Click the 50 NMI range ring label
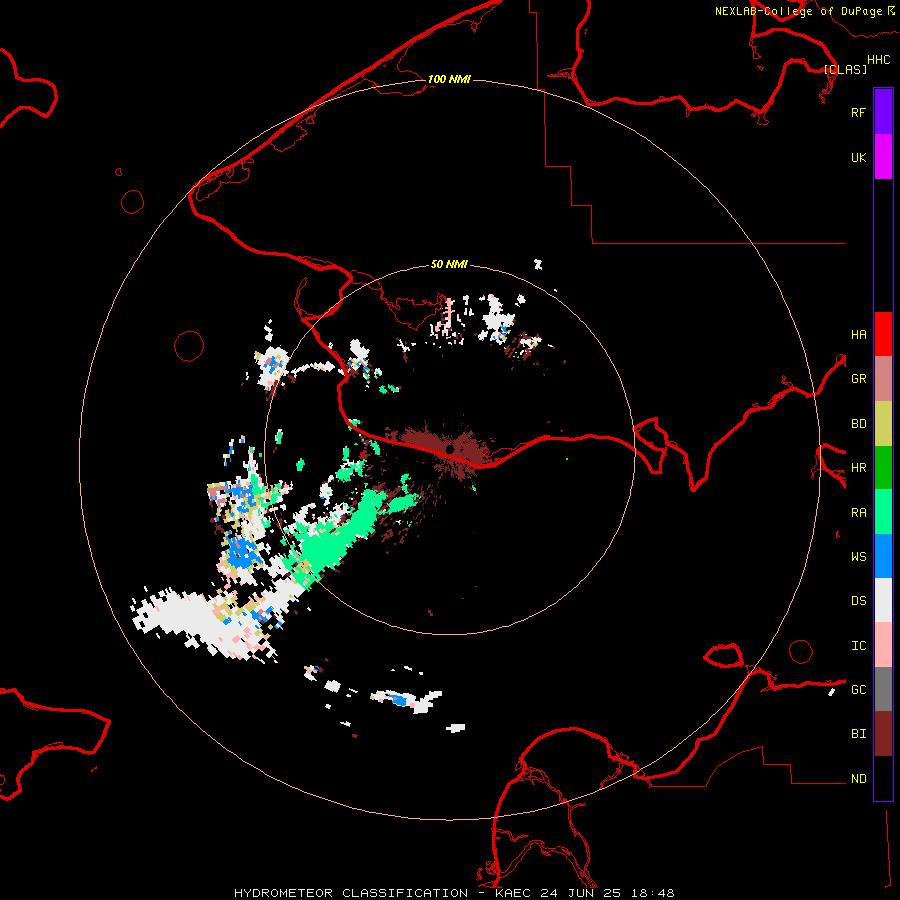The image size is (900, 900). (449, 264)
